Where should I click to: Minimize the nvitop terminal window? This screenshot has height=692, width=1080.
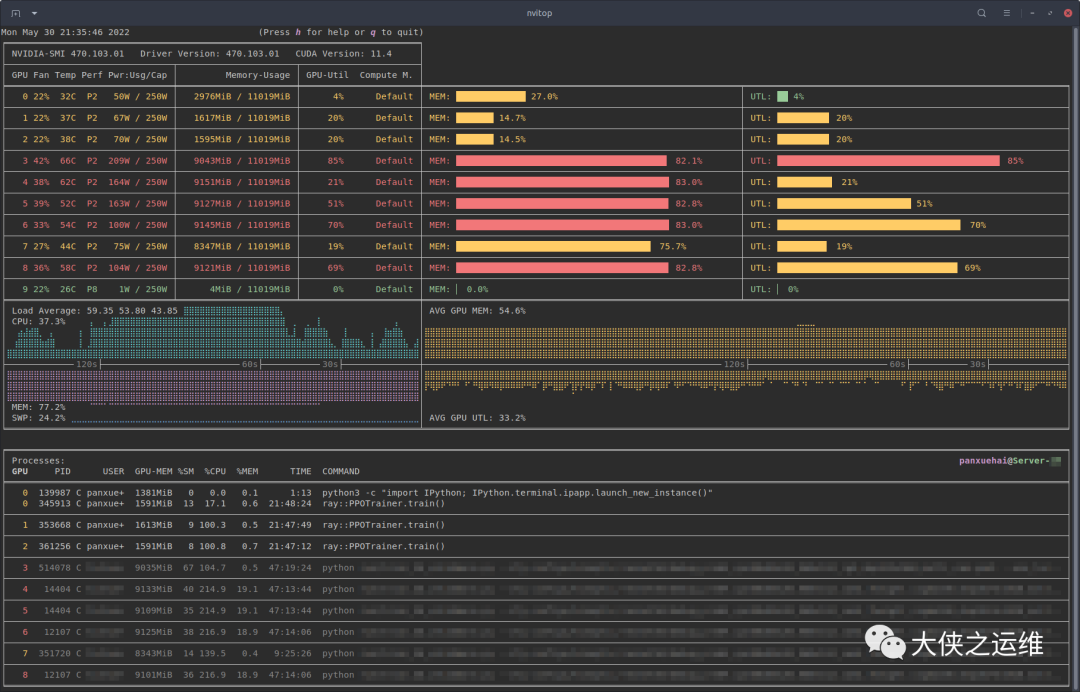tap(1032, 13)
